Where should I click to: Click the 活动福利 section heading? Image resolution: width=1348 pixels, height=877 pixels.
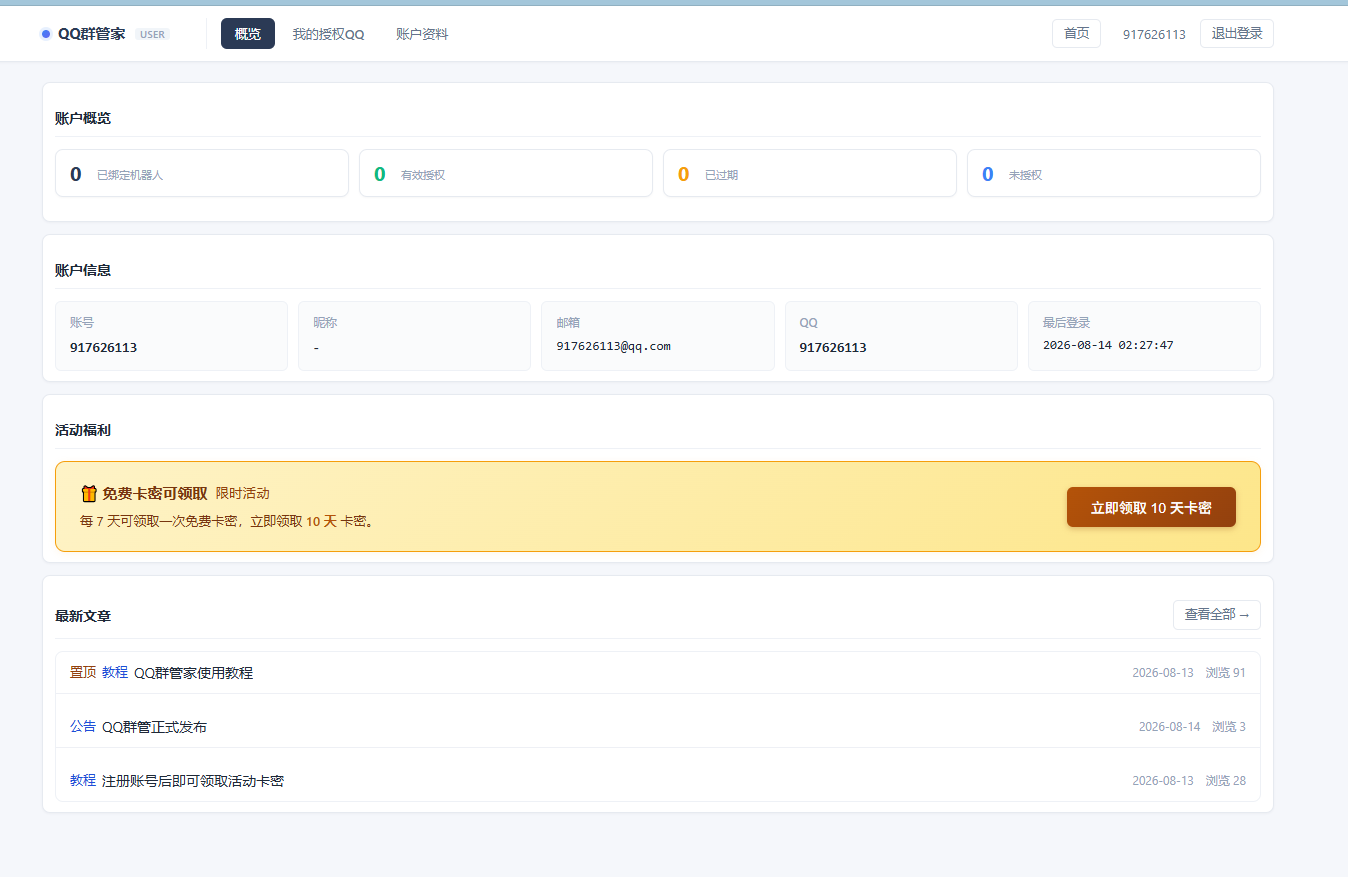83,430
